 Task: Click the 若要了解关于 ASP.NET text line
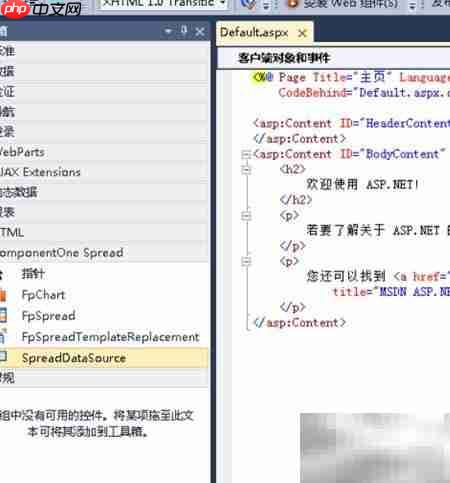tap(378, 230)
